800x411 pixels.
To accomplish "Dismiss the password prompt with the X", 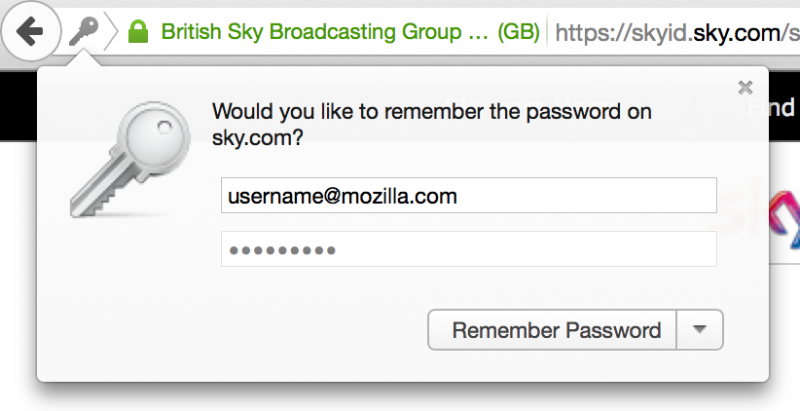I will 745,88.
